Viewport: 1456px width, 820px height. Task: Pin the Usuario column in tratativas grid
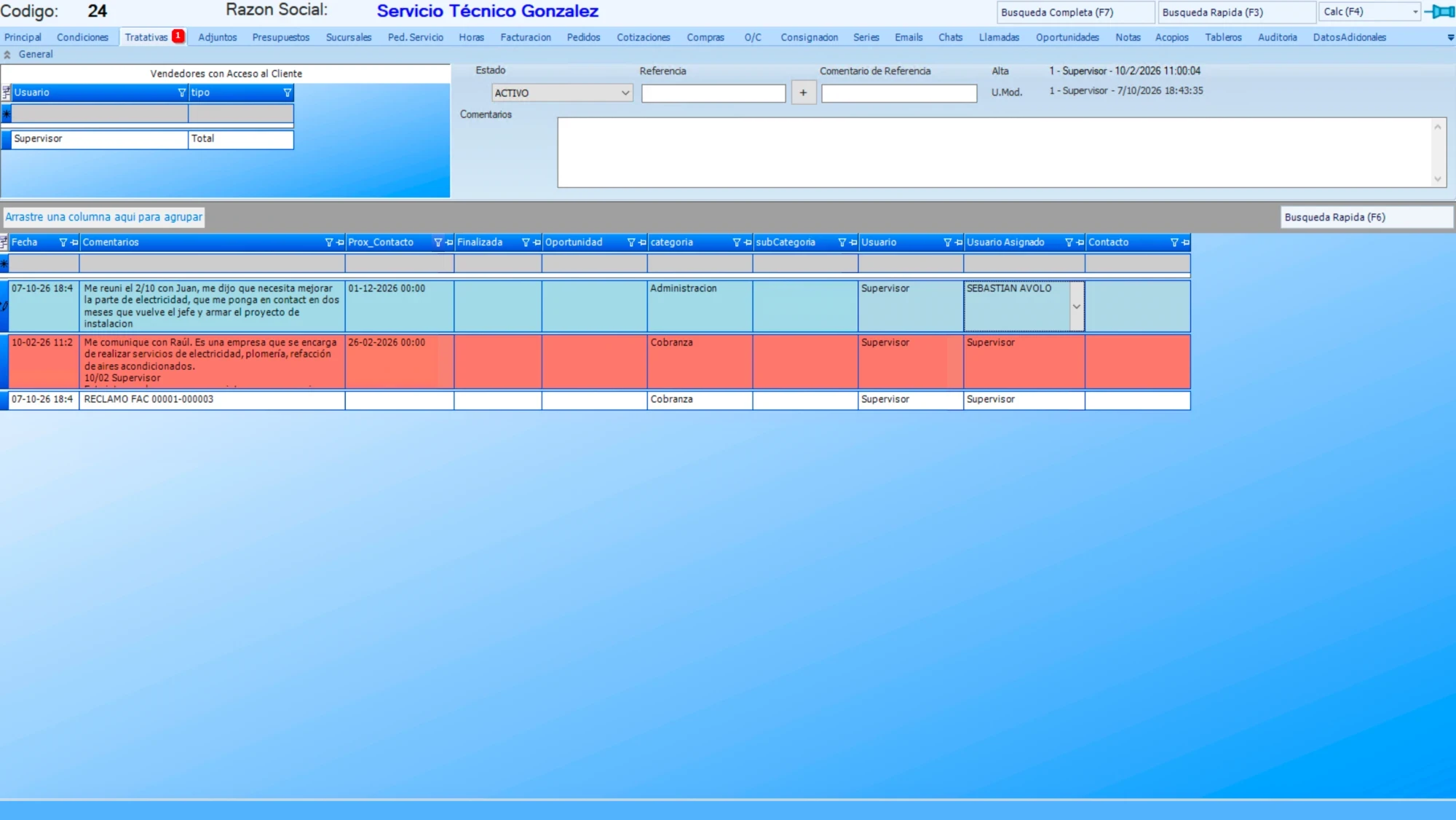(x=959, y=243)
